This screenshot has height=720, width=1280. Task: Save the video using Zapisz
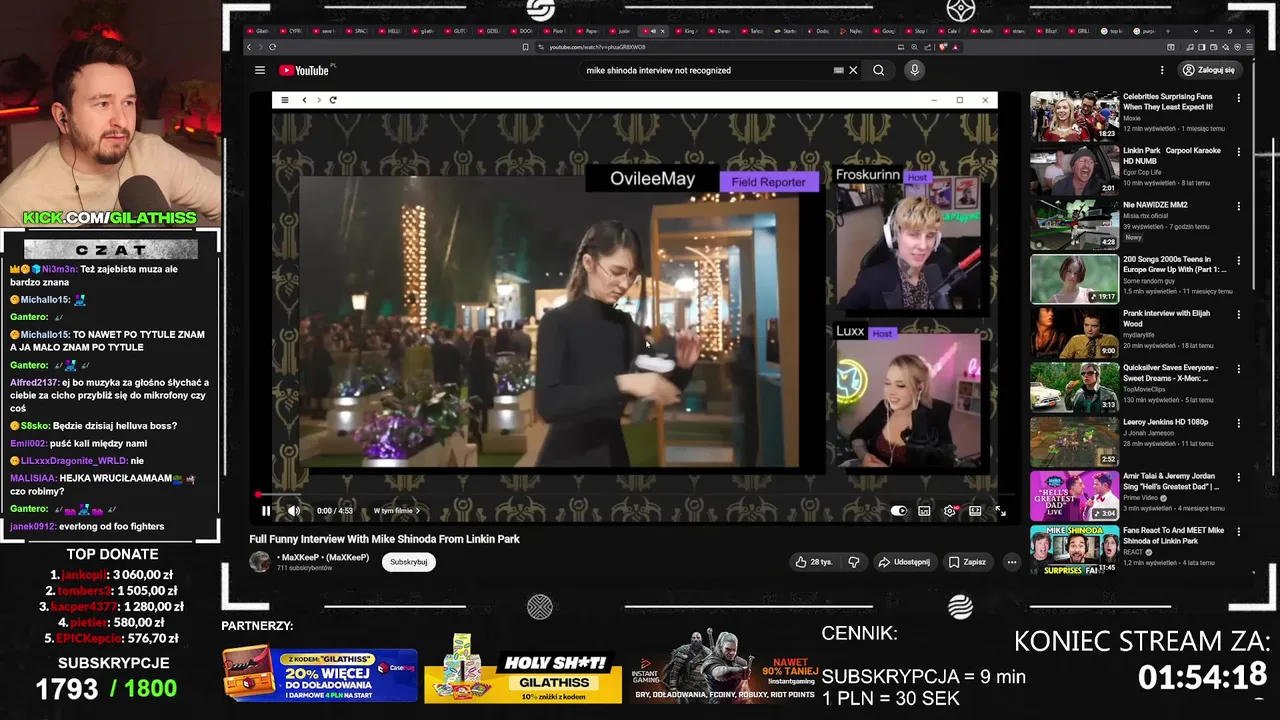(x=967, y=562)
